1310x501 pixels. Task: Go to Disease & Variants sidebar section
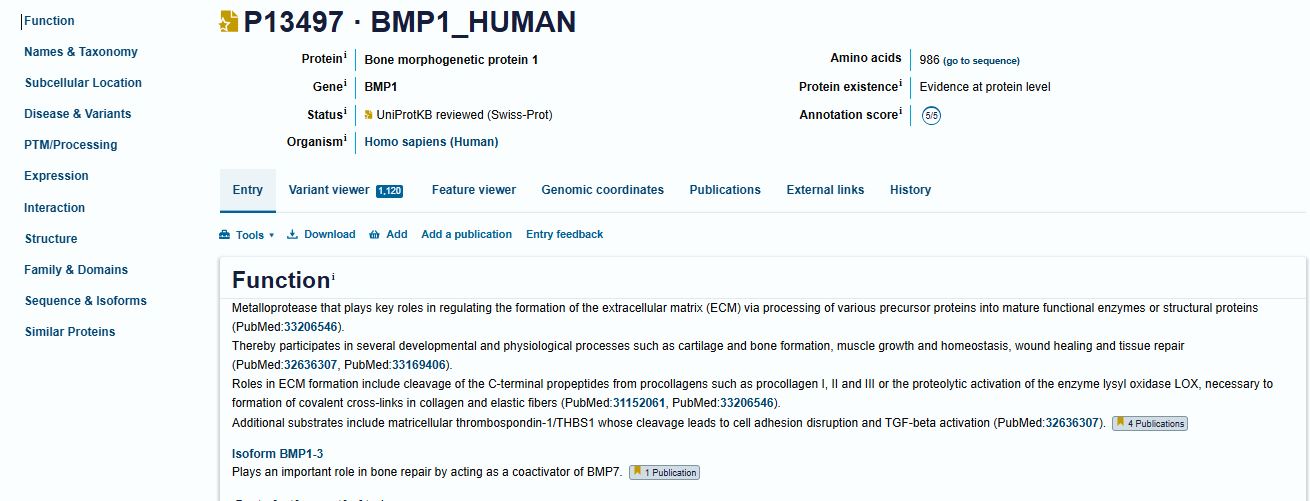click(x=78, y=114)
